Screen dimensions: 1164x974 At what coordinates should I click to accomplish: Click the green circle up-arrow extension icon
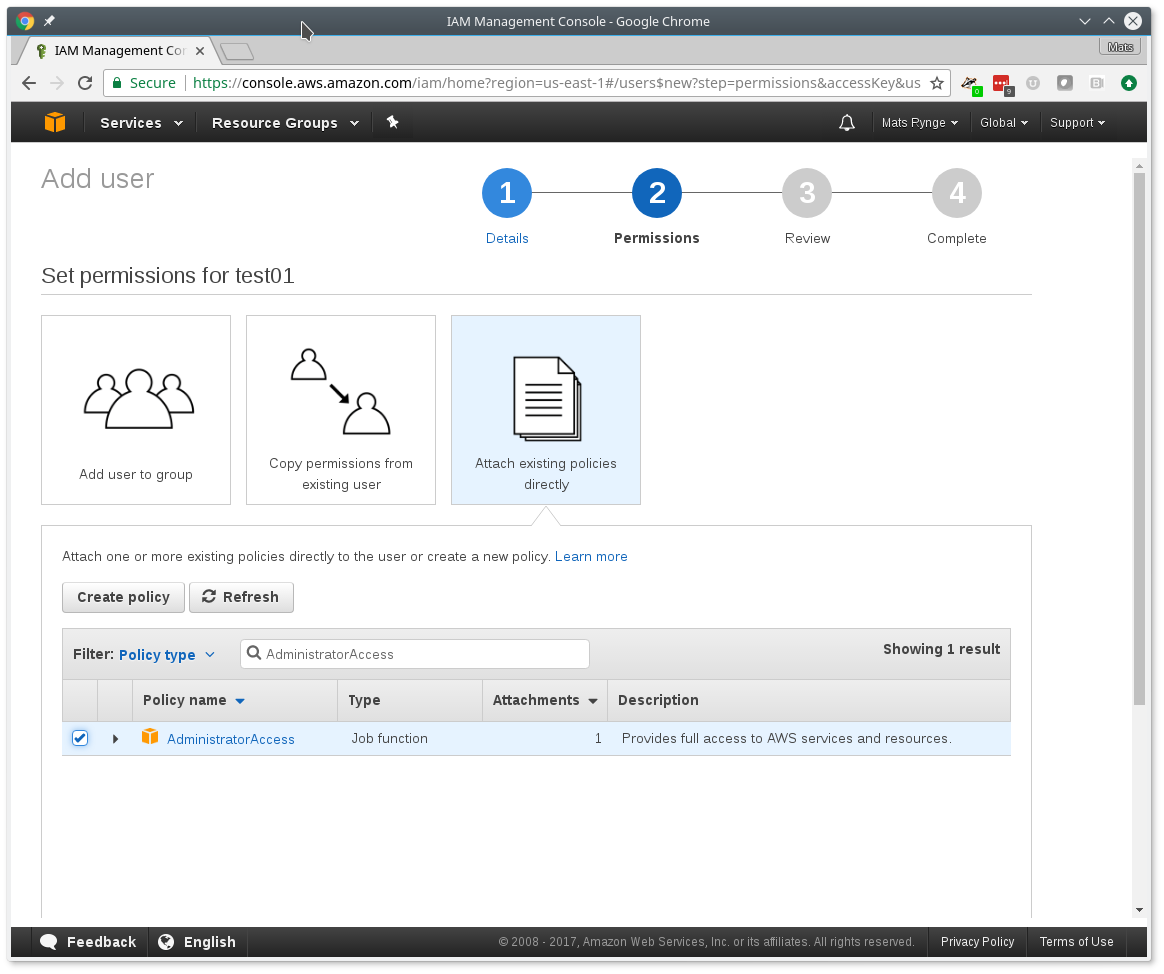pyautogui.click(x=1128, y=83)
